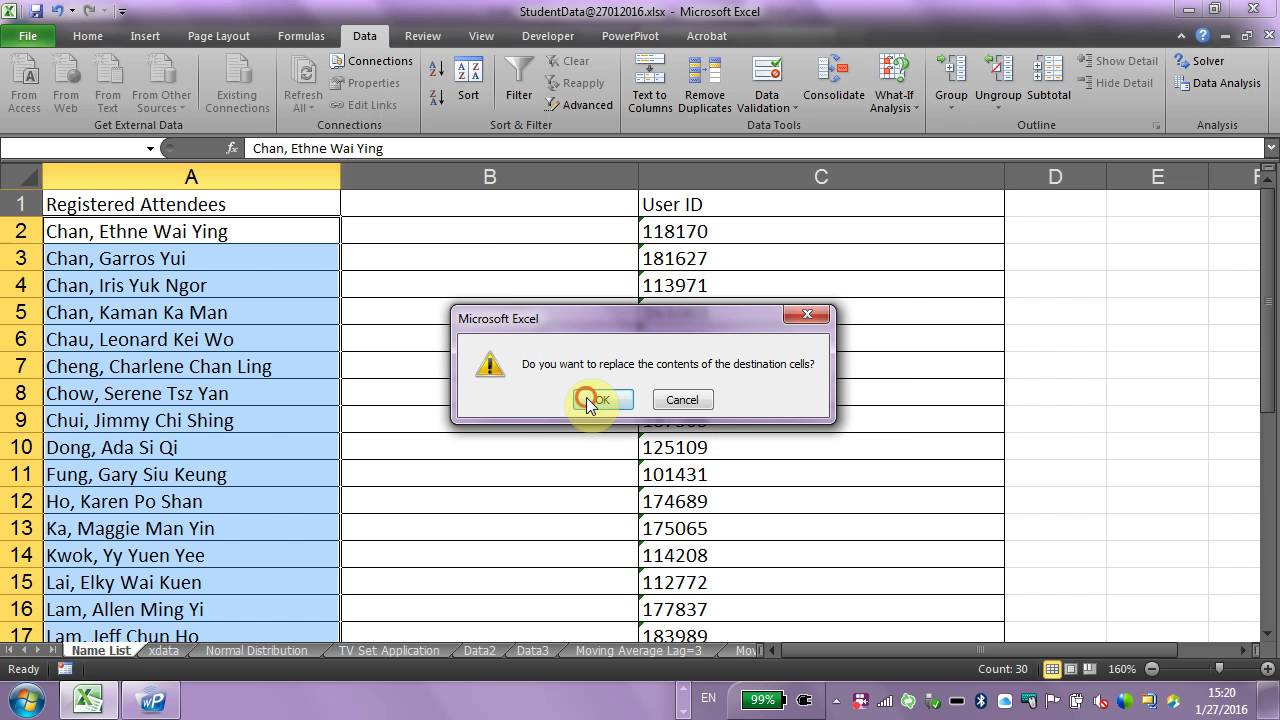Sort A to Z ascending
Screen dimensions: 1280x720
[x=437, y=68]
